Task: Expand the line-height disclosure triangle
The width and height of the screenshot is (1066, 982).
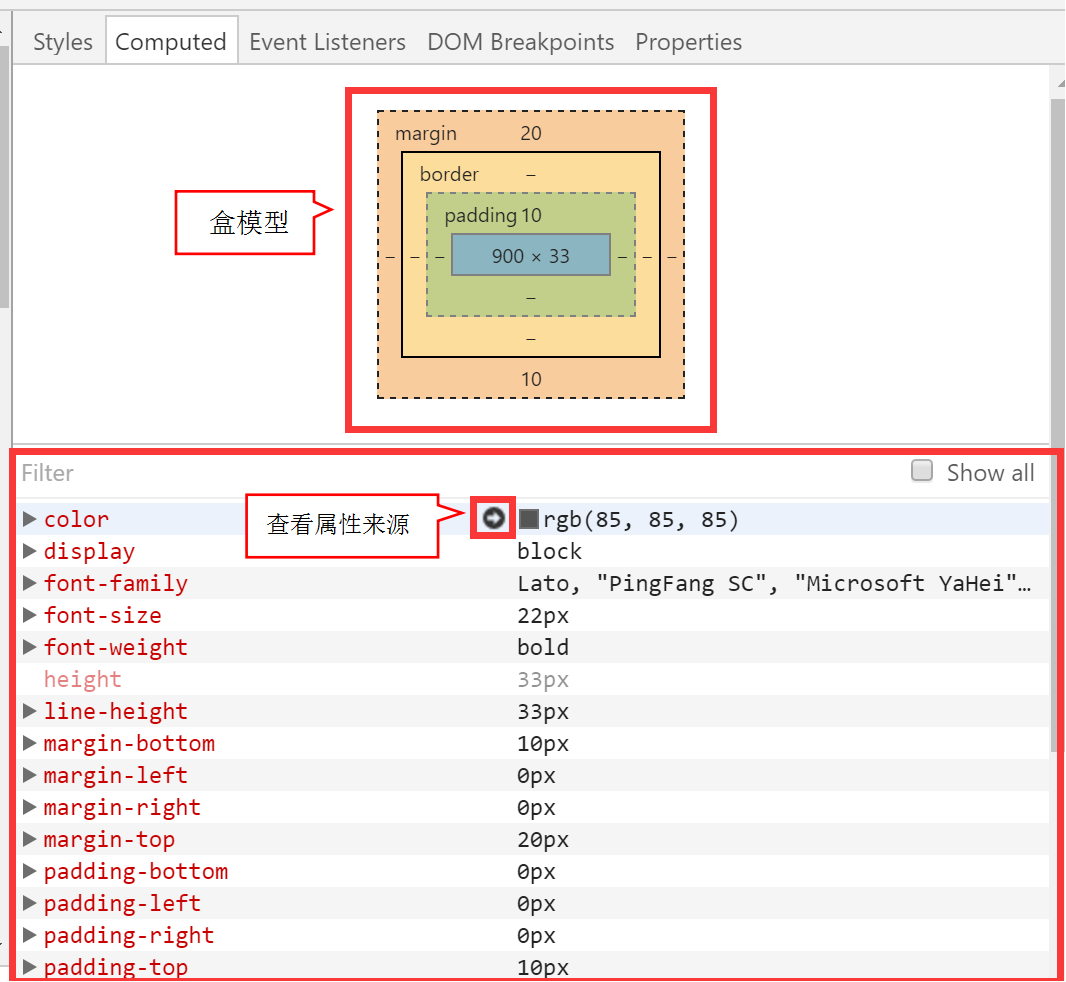Action: click(x=30, y=711)
